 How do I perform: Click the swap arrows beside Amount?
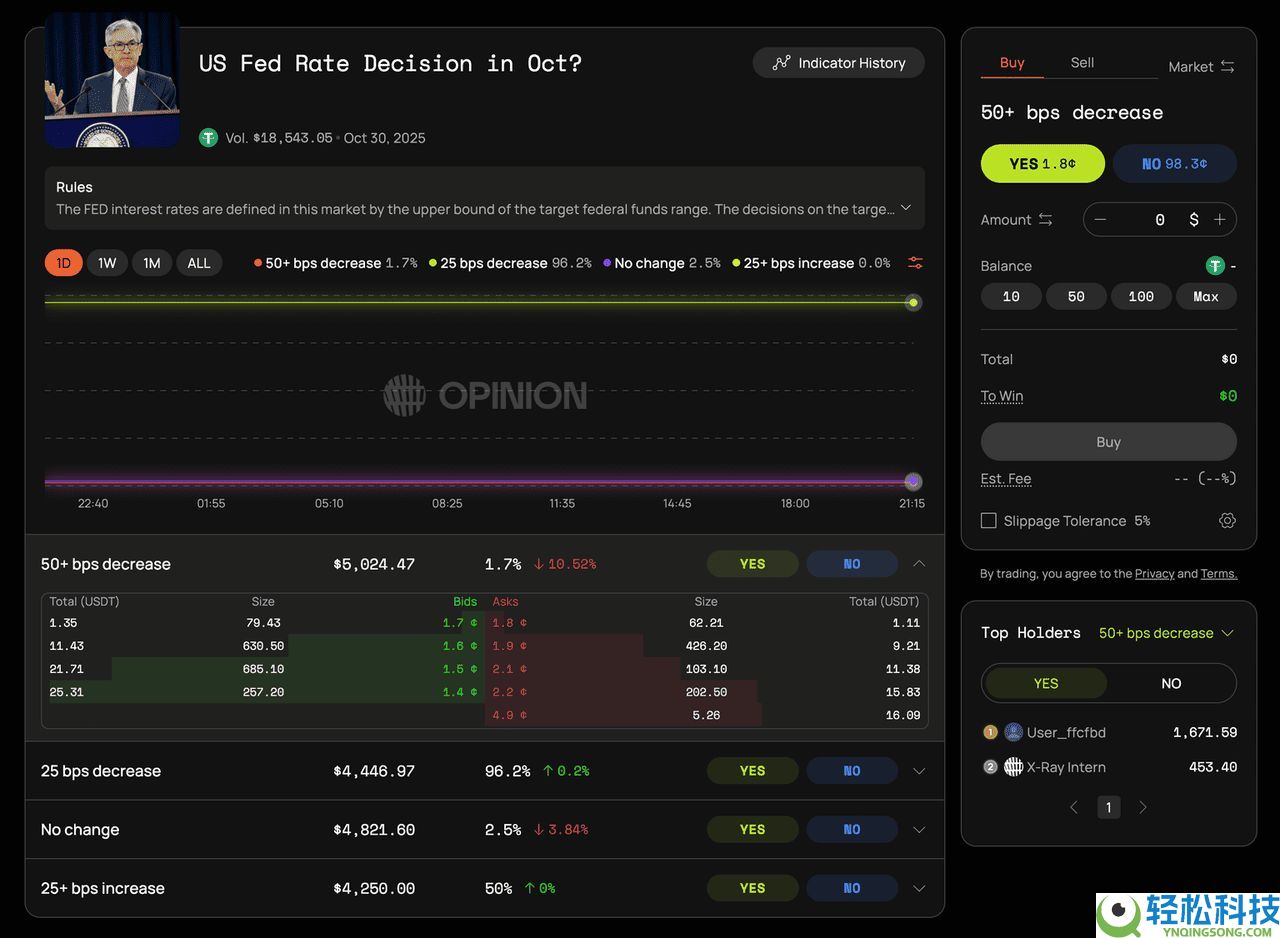[x=1045, y=220]
